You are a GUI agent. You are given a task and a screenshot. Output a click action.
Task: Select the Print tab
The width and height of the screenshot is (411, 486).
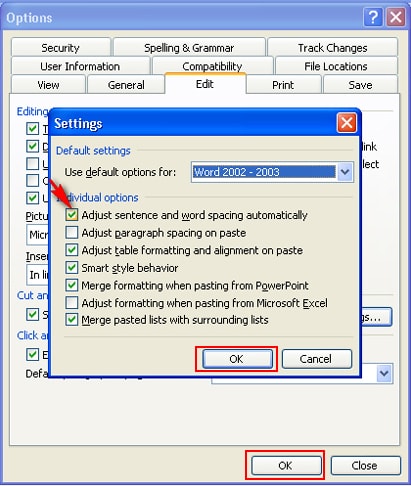(x=283, y=85)
